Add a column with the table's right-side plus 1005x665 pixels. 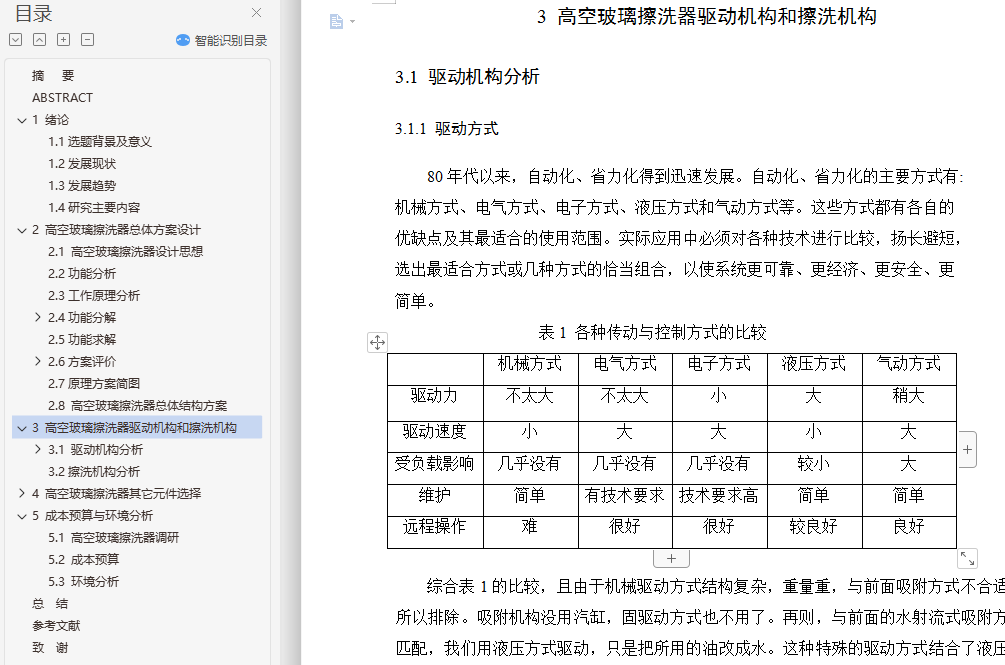[967, 450]
